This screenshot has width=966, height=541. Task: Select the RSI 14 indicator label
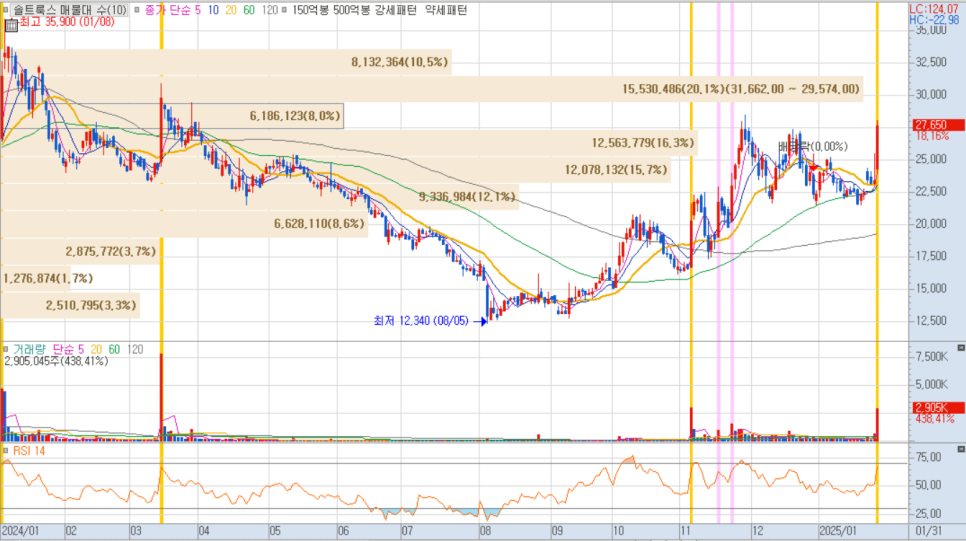[x=29, y=451]
